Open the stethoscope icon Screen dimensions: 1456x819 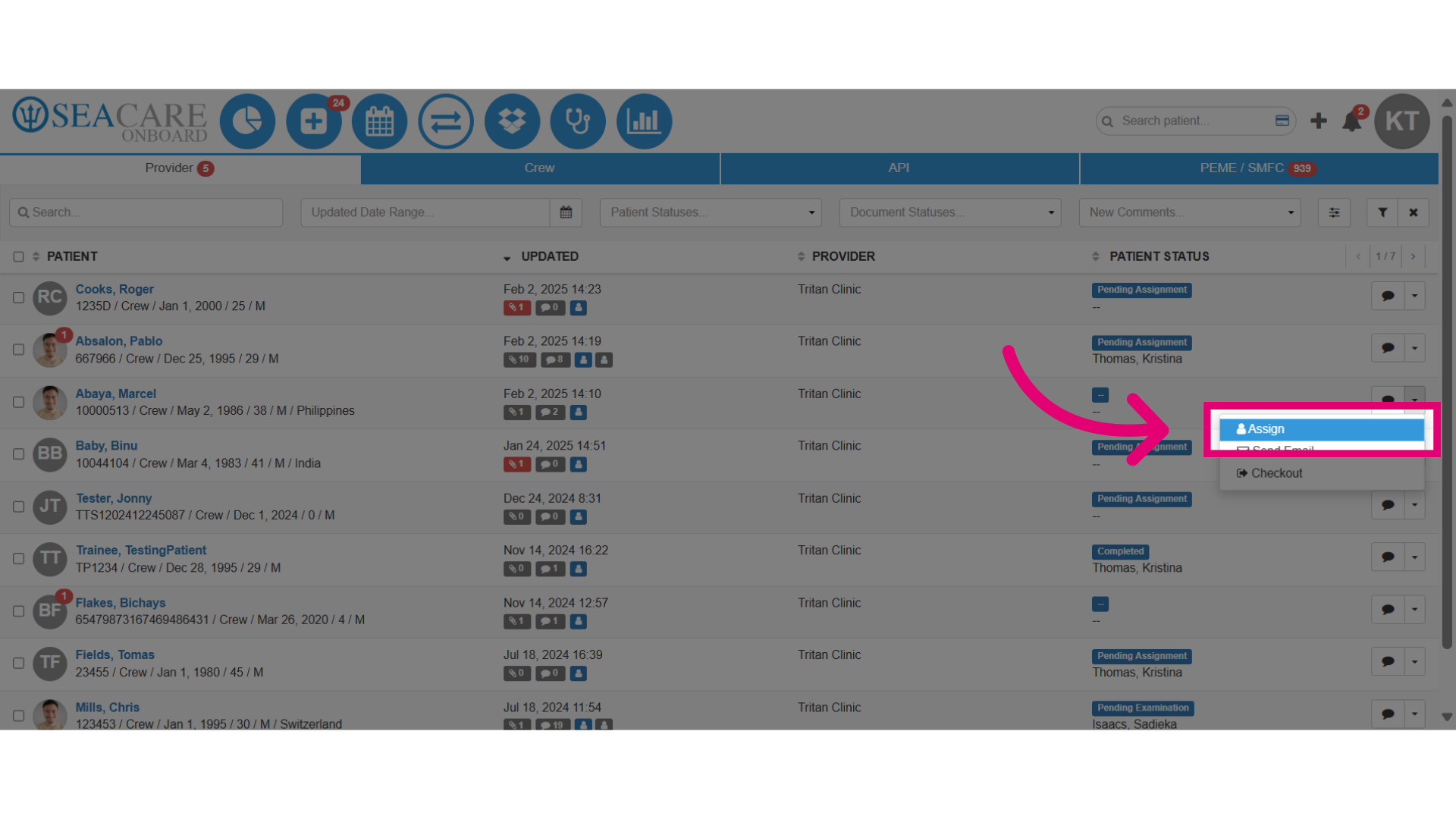click(578, 121)
